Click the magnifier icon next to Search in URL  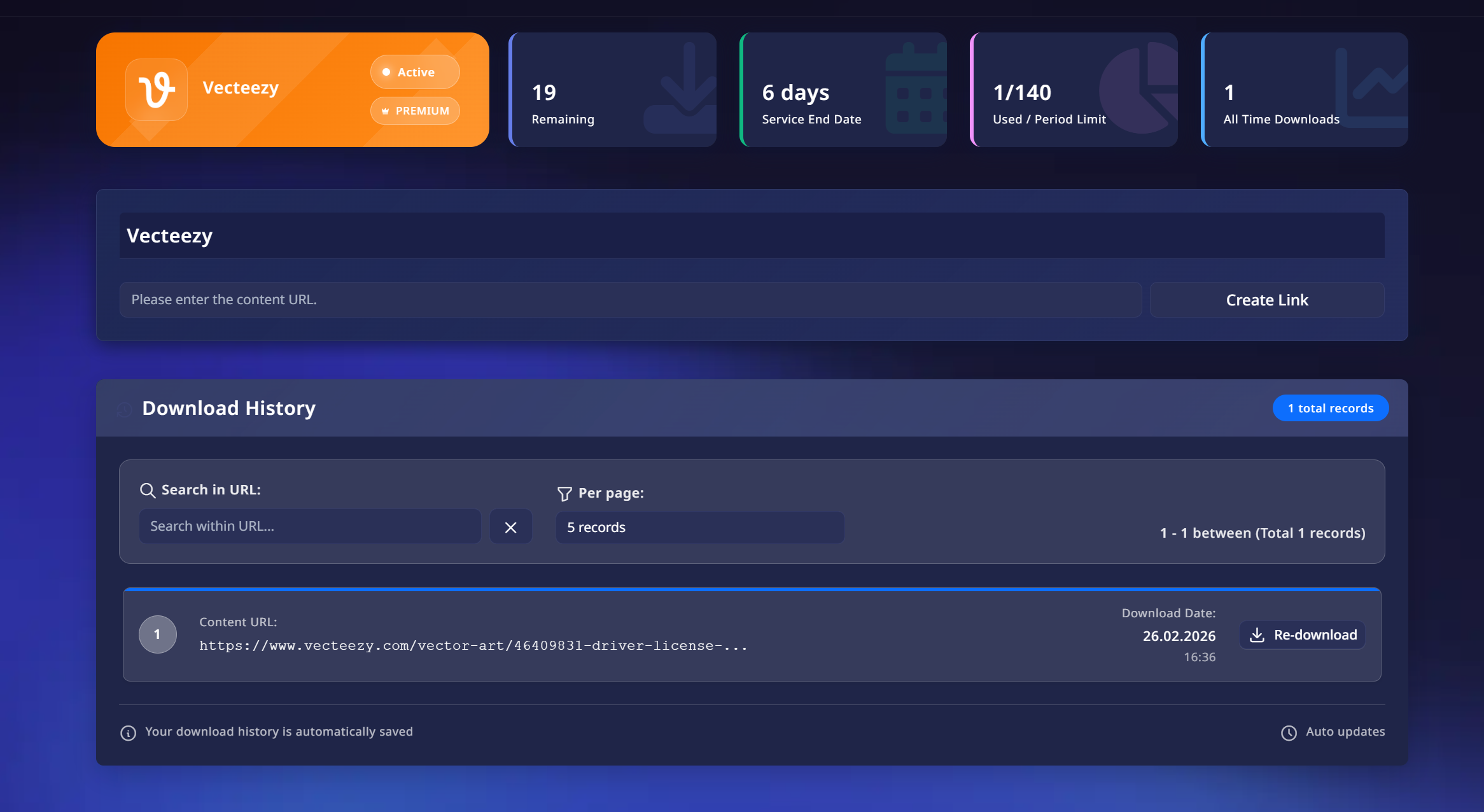click(x=148, y=491)
